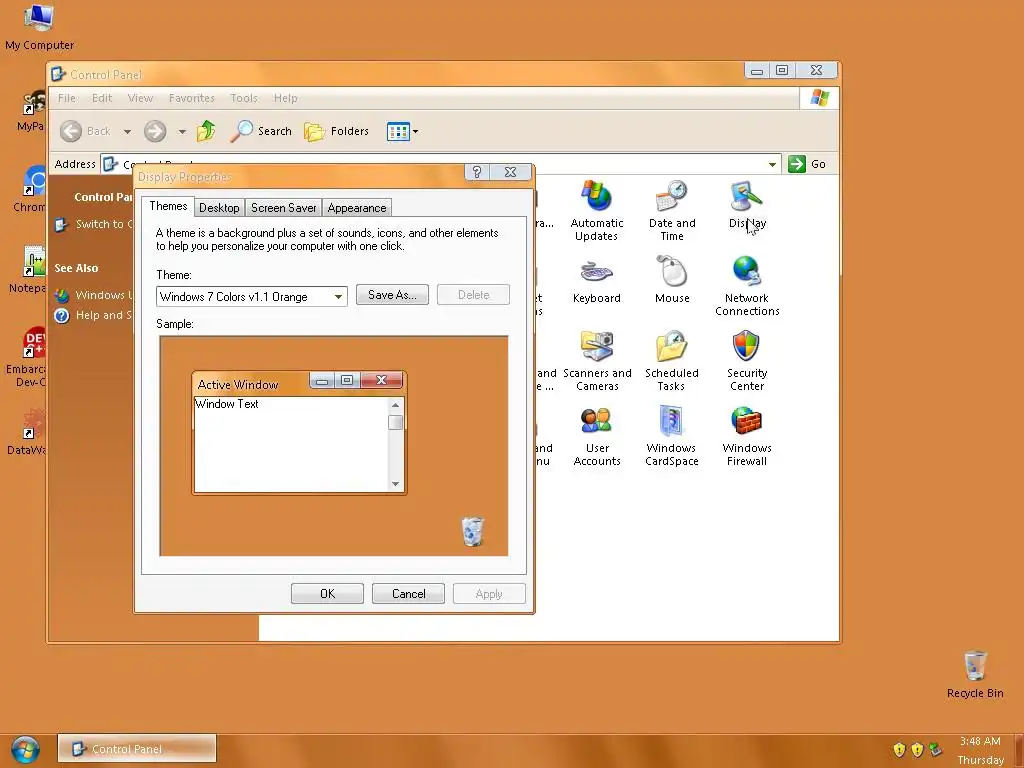Image resolution: width=1024 pixels, height=768 pixels.
Task: Open Automatic Updates in Control Panel
Action: tap(596, 210)
